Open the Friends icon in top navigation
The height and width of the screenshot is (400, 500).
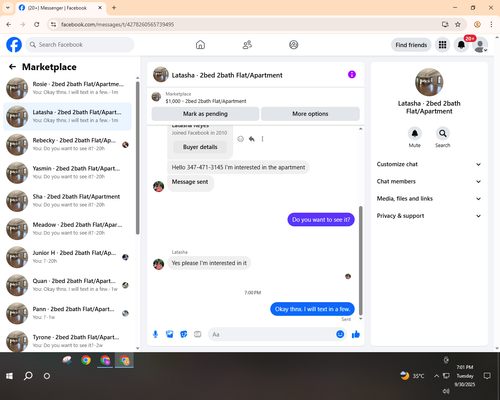[x=247, y=45]
